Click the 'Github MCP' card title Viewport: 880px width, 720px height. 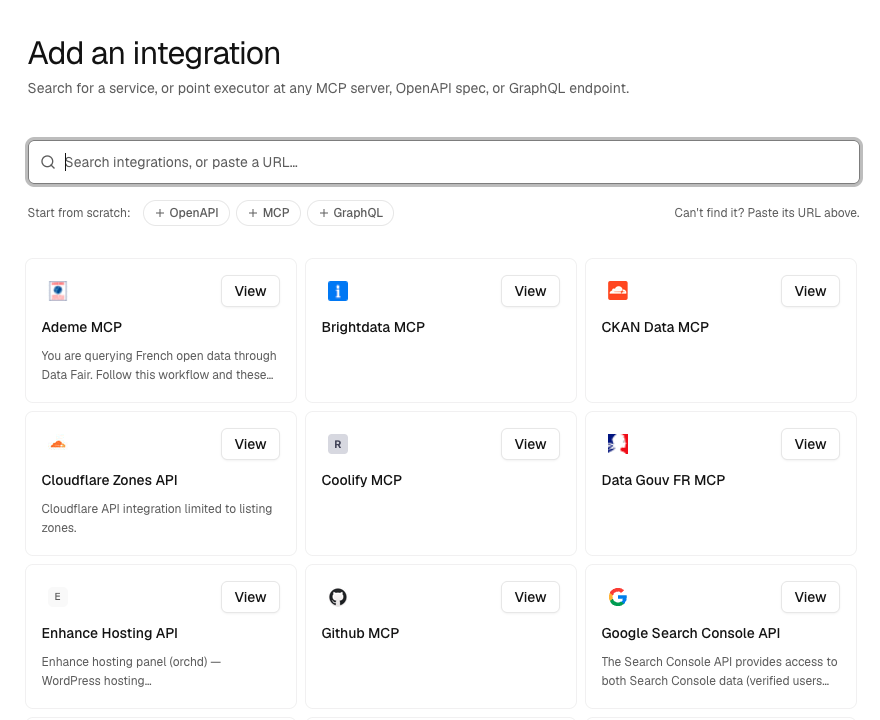click(360, 634)
